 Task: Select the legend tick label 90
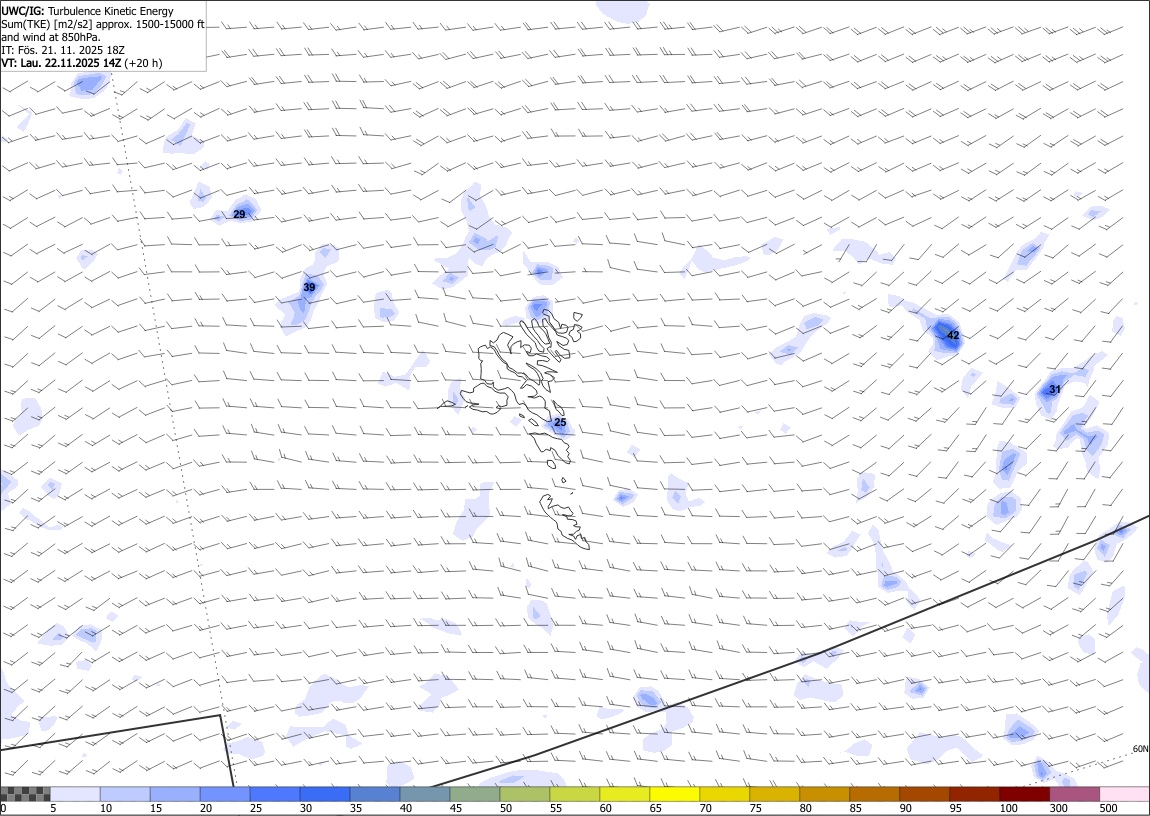pos(906,808)
